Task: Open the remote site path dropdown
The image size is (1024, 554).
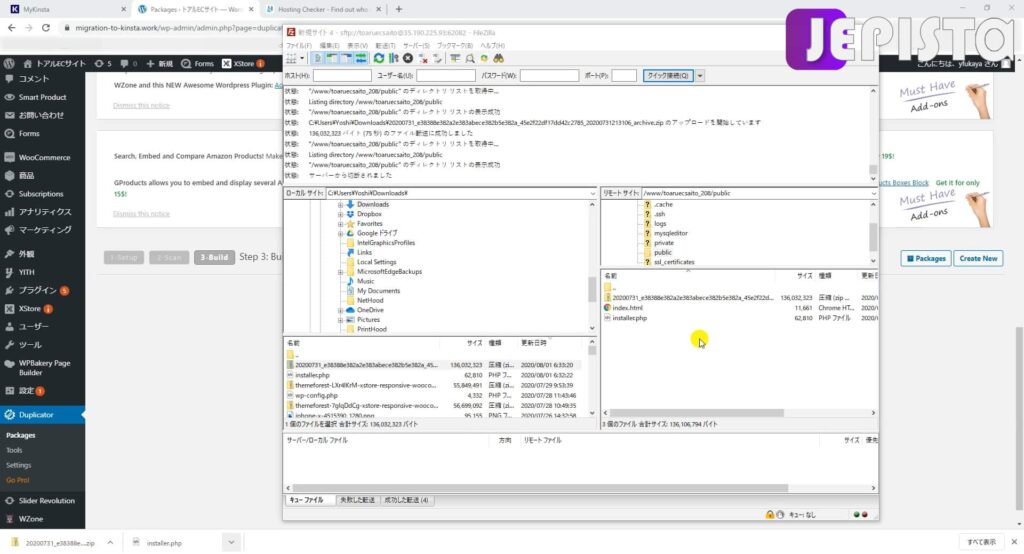Action: click(873, 193)
